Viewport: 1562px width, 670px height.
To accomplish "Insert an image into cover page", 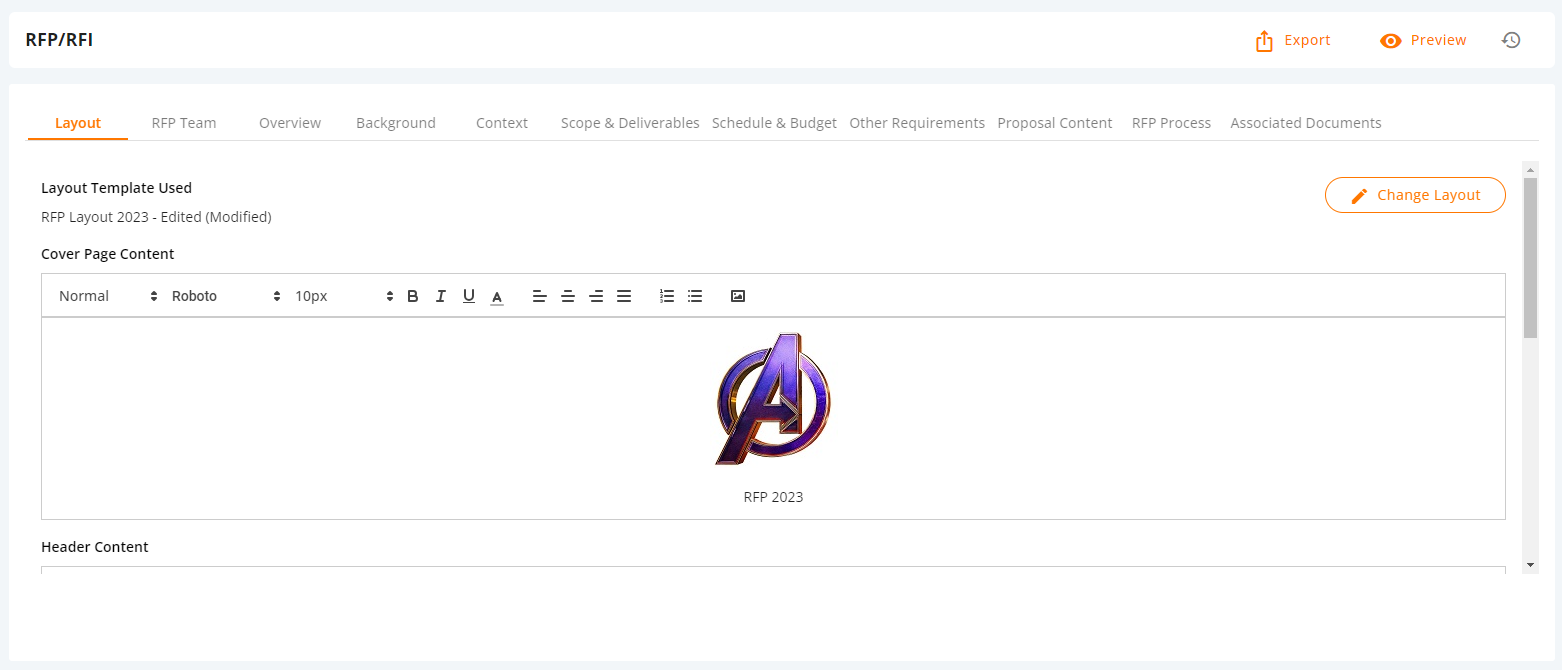I will [x=738, y=296].
